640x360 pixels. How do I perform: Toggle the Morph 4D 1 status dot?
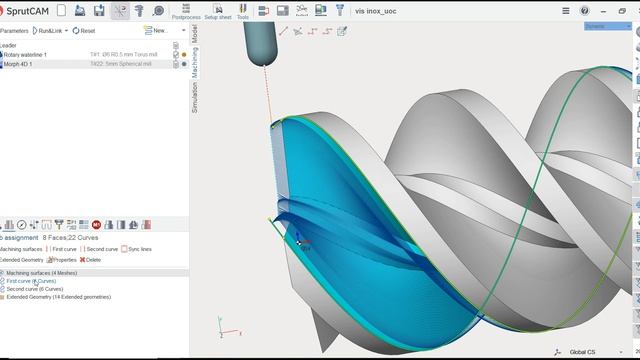coord(184,64)
